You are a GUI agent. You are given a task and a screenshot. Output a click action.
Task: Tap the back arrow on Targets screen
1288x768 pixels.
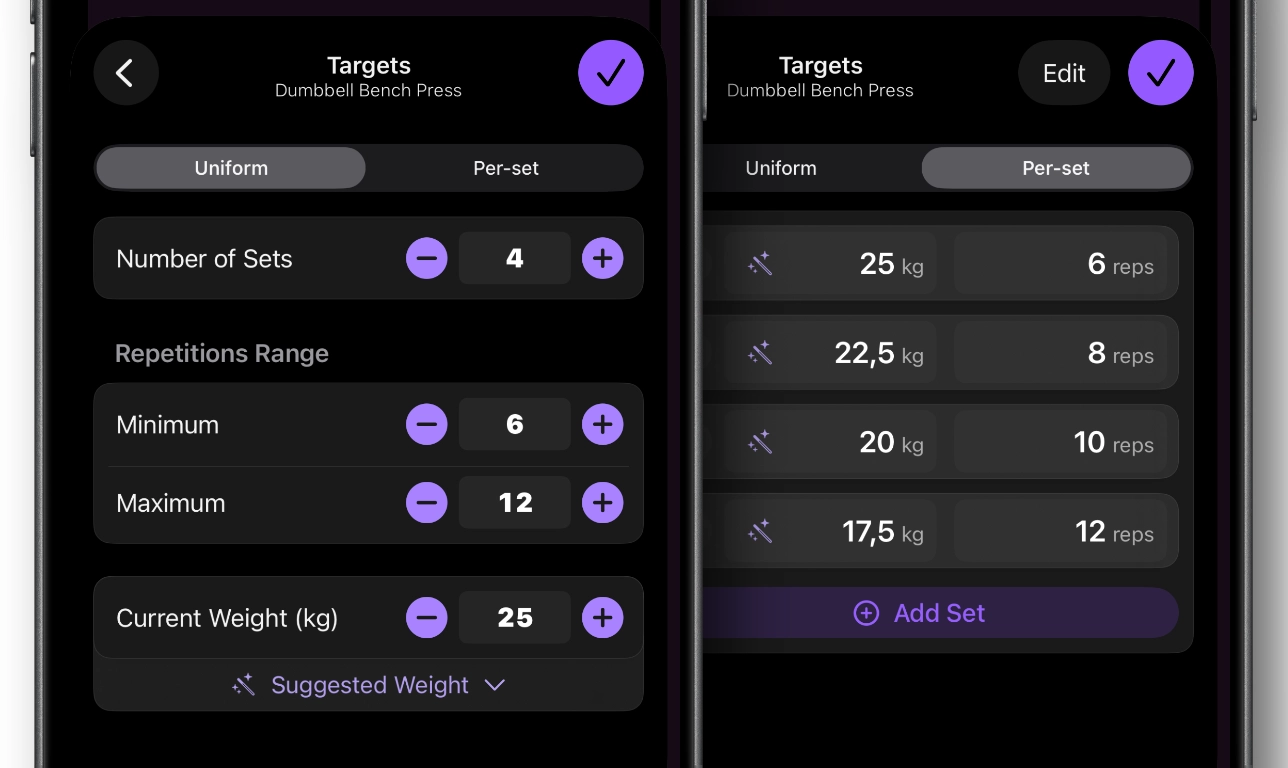pyautogui.click(x=126, y=72)
